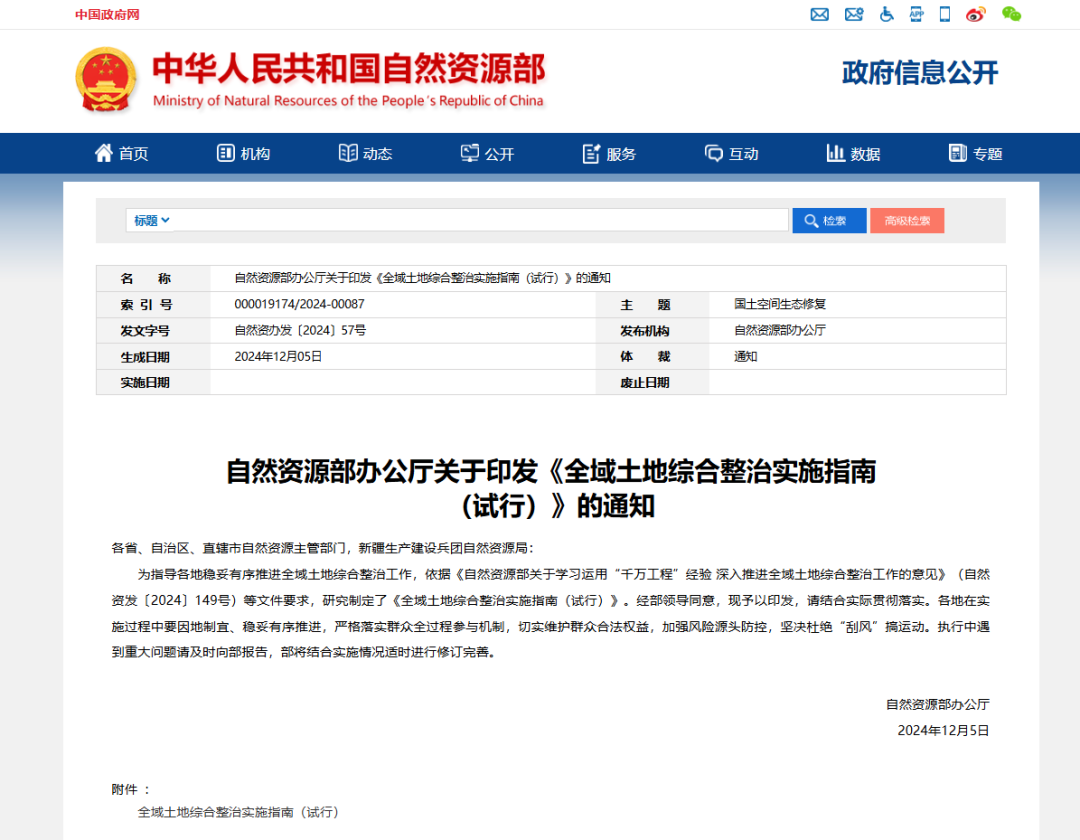Click the monitor icon beside 公开
The height and width of the screenshot is (840, 1080).
[470, 153]
